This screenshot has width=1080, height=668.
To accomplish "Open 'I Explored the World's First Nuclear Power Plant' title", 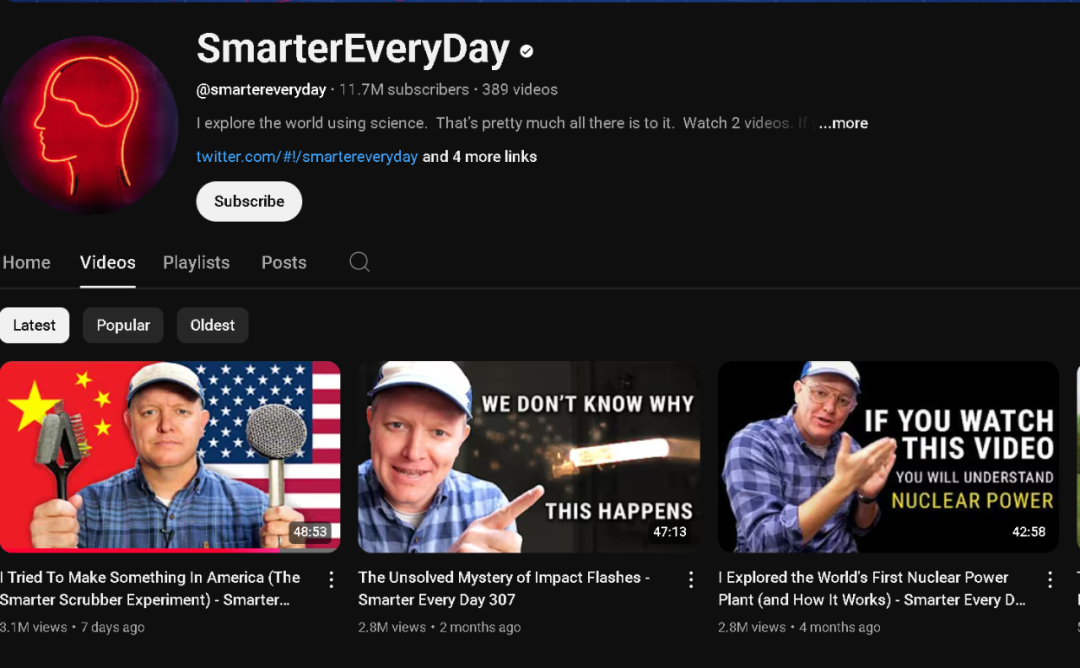I will coord(872,588).
